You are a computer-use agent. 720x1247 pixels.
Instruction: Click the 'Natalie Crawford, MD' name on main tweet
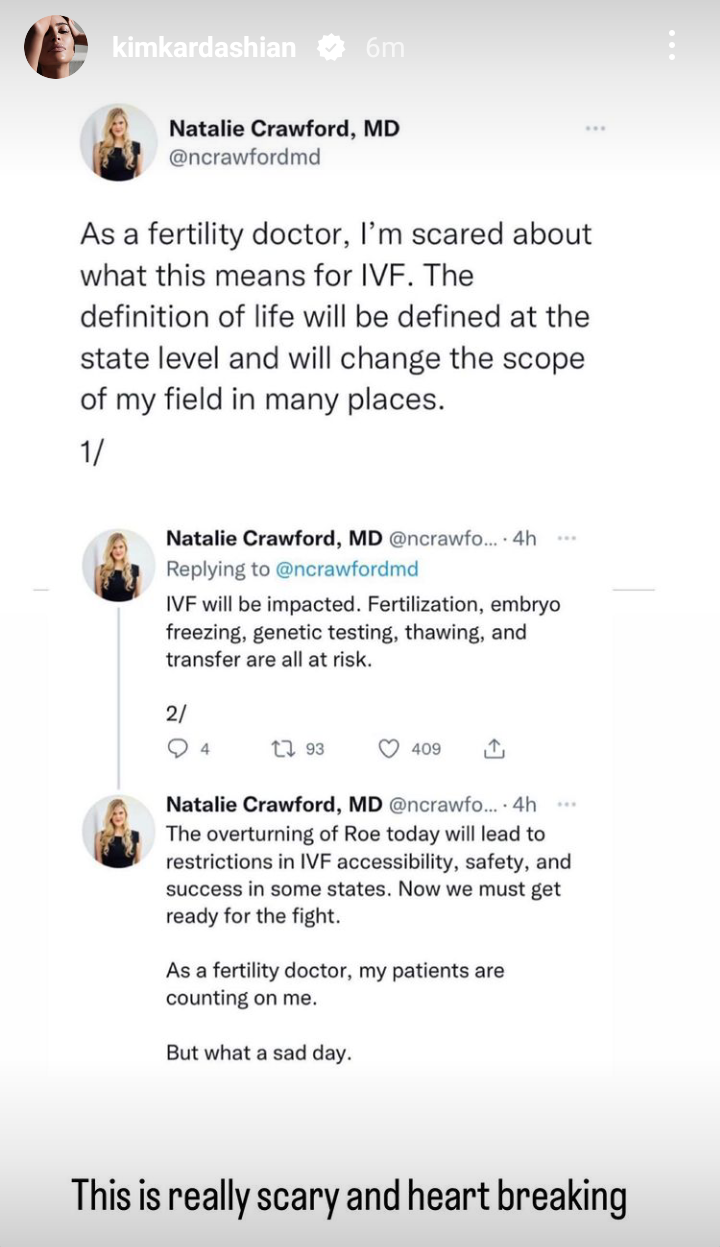click(284, 128)
